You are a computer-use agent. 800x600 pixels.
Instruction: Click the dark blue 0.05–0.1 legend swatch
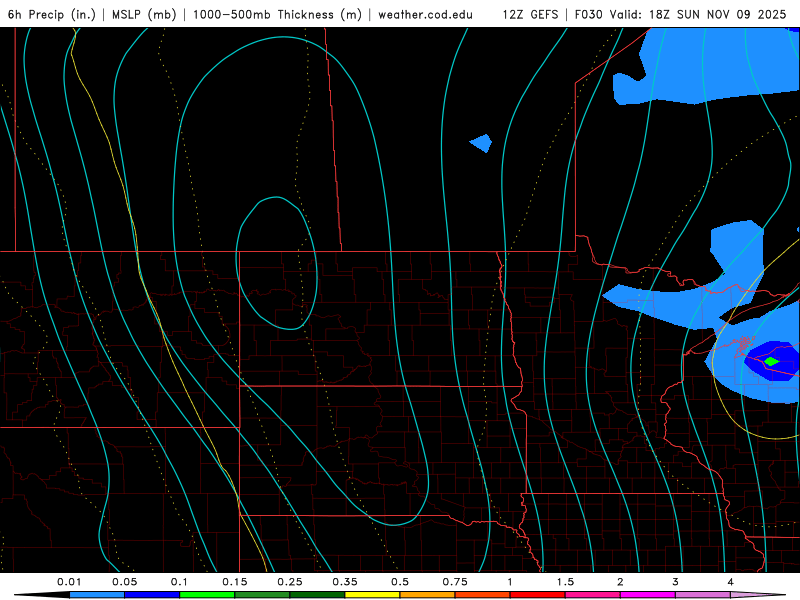[x=152, y=595]
